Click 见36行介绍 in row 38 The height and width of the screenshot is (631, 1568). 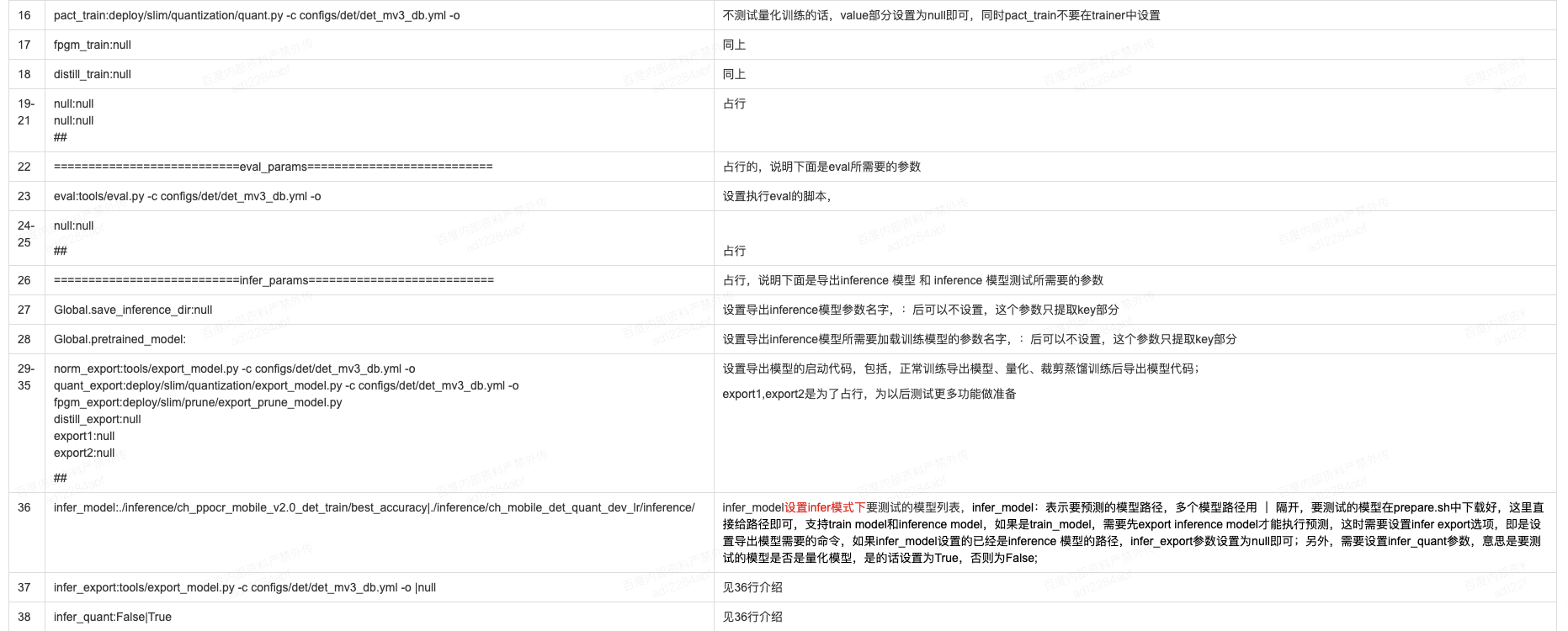(752, 617)
